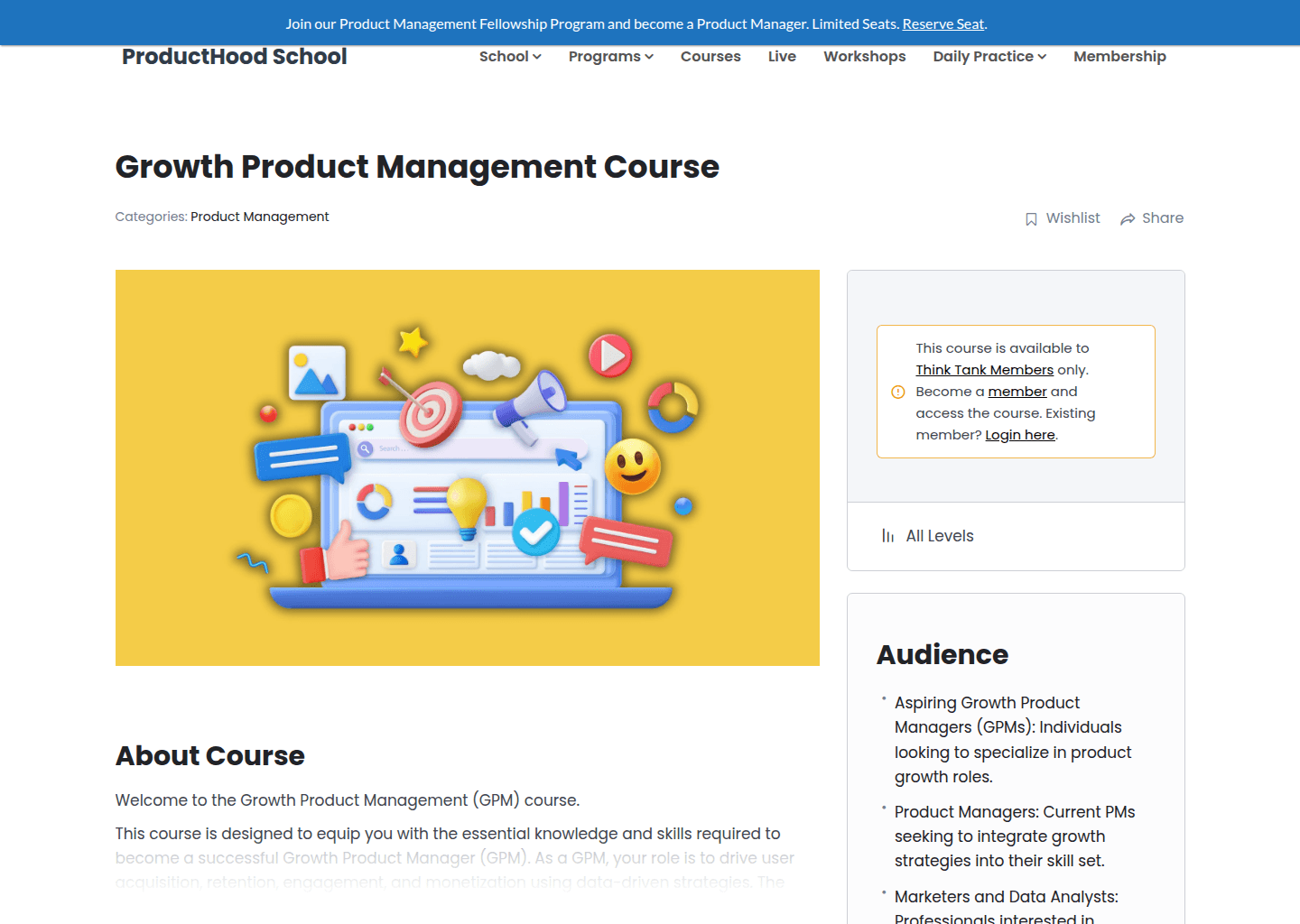Click the Think Tank Members link

pos(984,369)
